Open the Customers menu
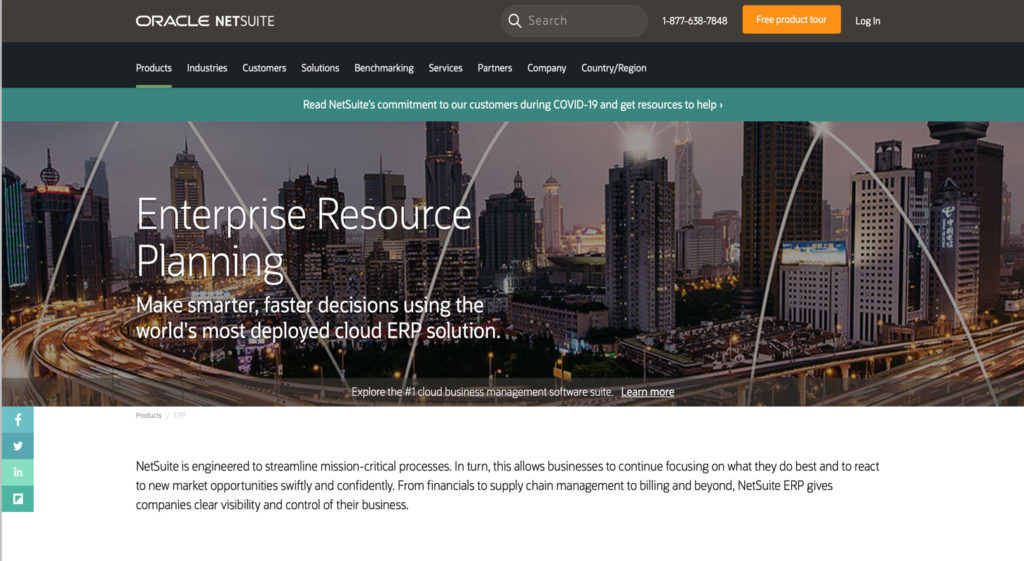 tap(264, 68)
